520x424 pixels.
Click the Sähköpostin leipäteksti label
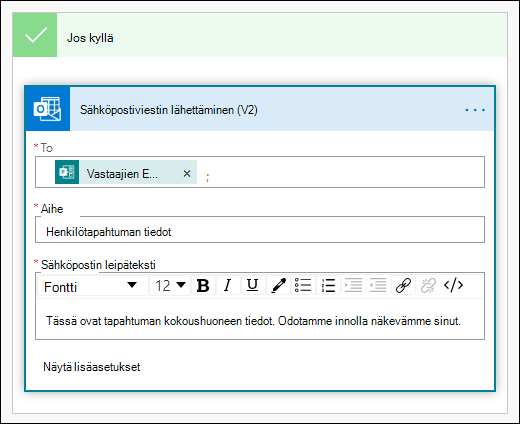tap(98, 265)
